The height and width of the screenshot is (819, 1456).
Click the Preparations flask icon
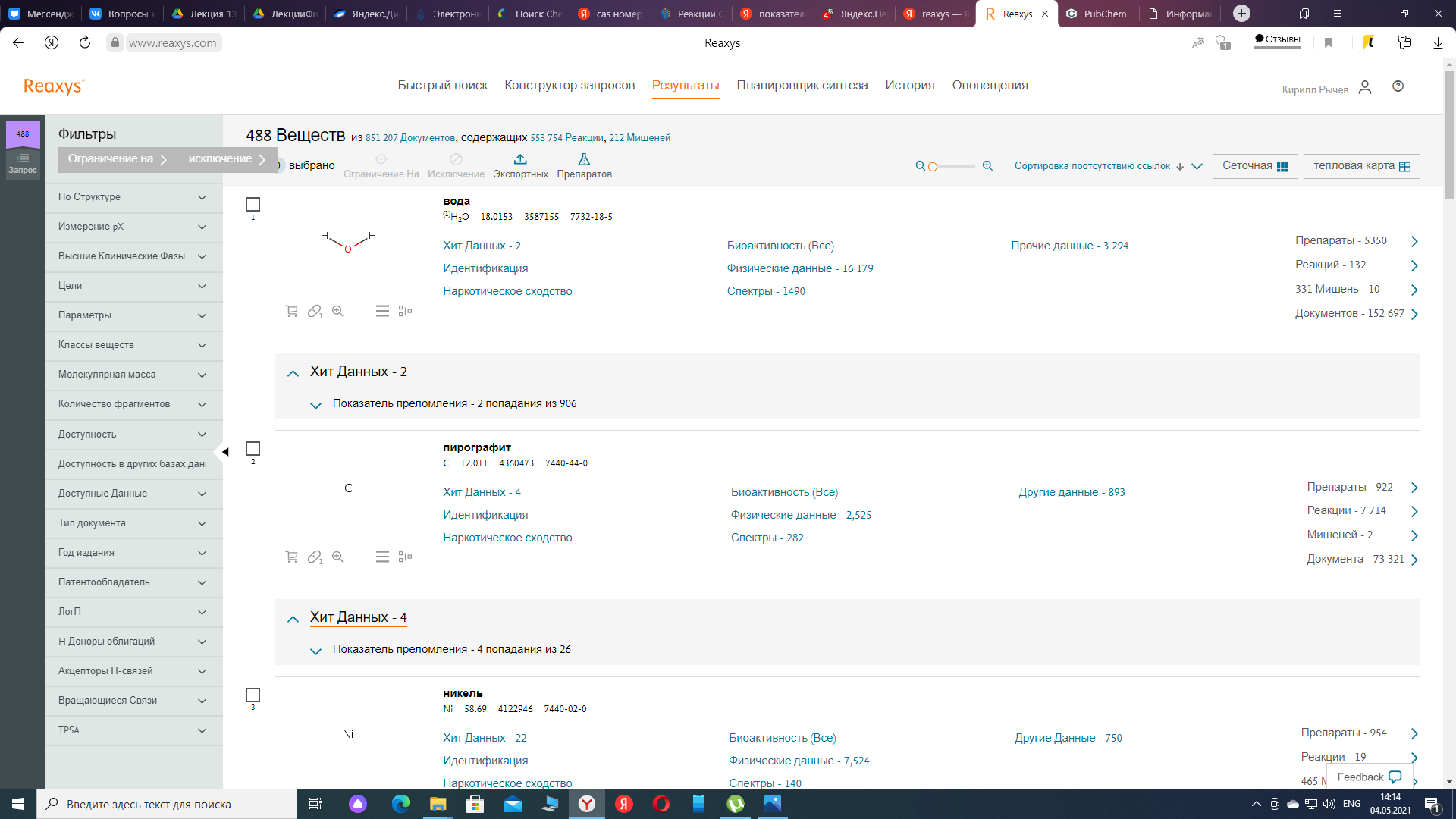(584, 159)
